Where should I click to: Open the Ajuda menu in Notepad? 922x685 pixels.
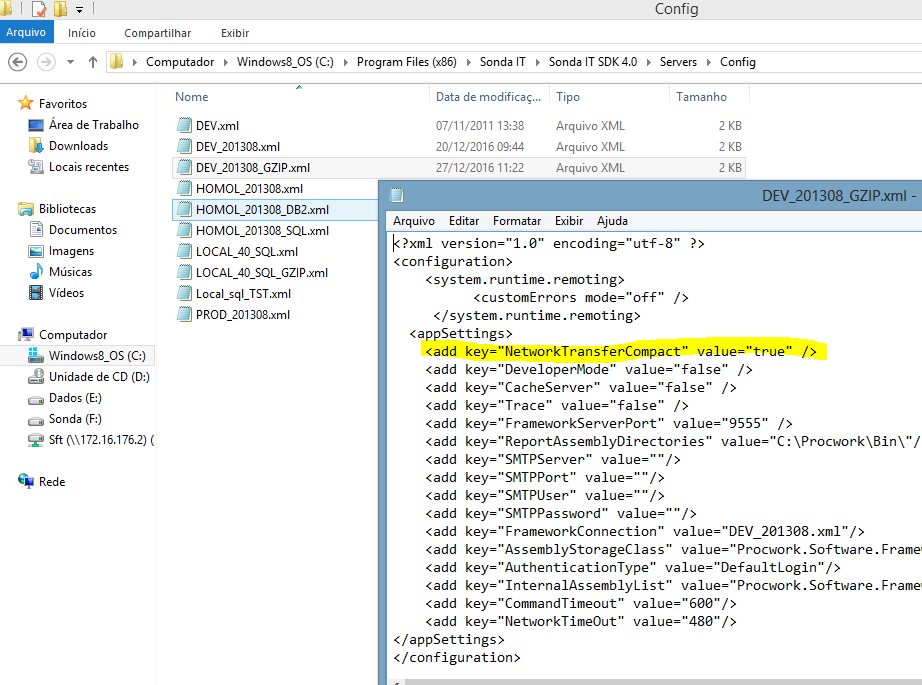(x=612, y=221)
